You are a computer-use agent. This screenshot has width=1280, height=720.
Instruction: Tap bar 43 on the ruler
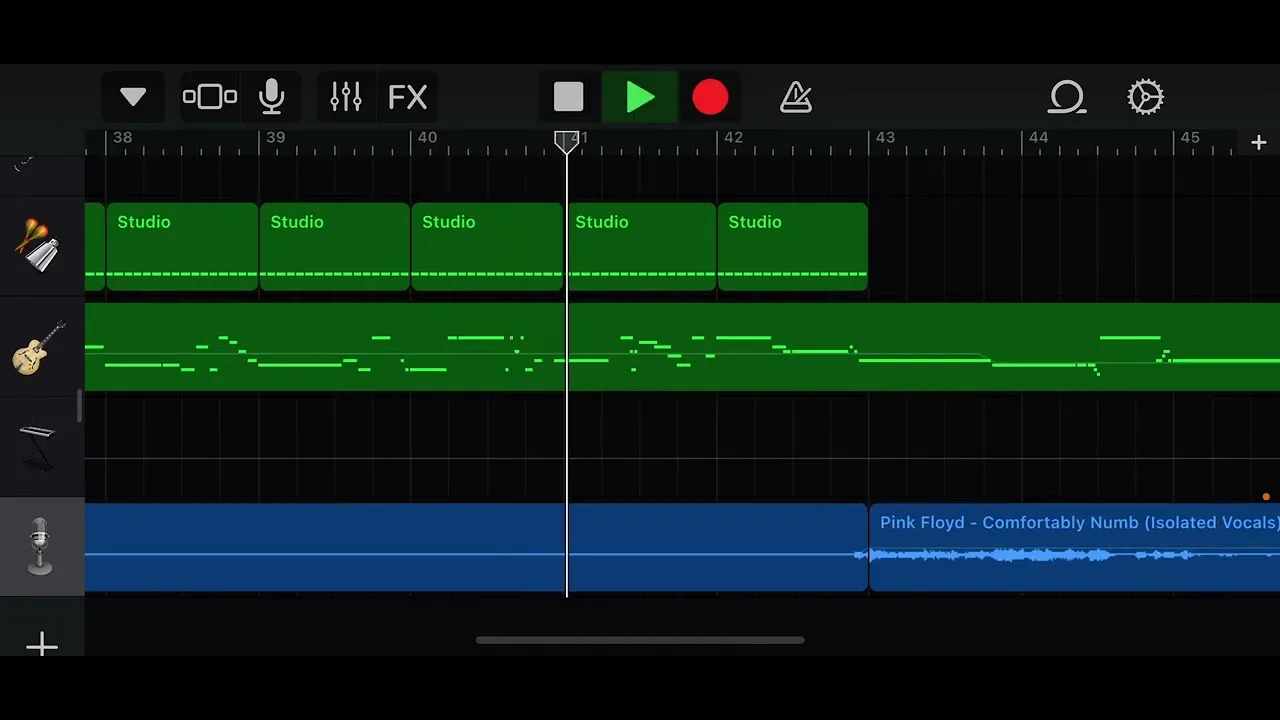tap(886, 138)
